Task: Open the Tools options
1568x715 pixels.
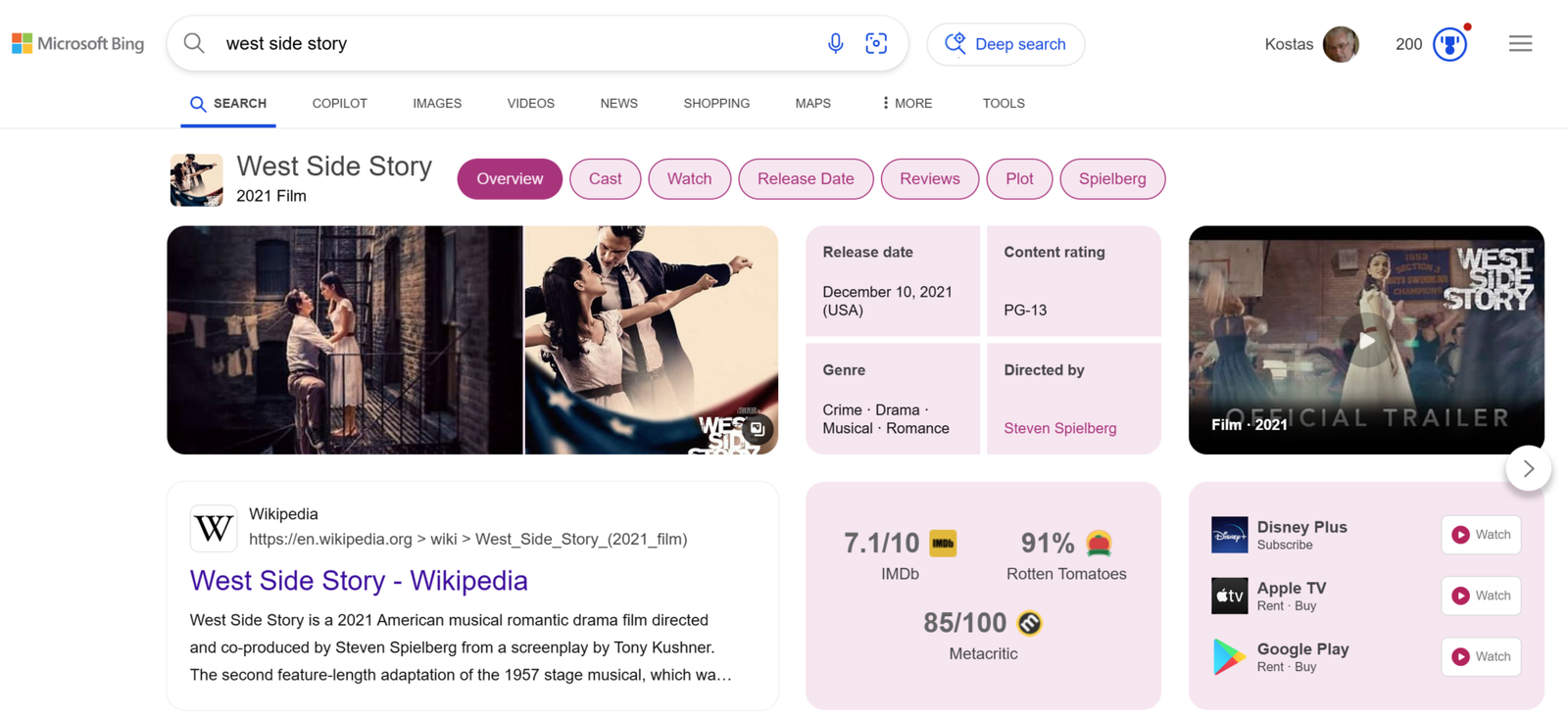Action: coord(1004,103)
